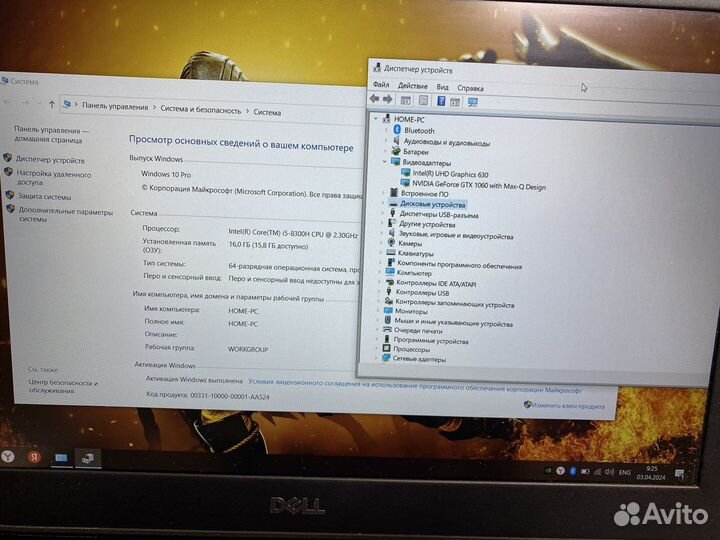
Task: Expand the Встроенное ПО category
Action: click(x=383, y=193)
